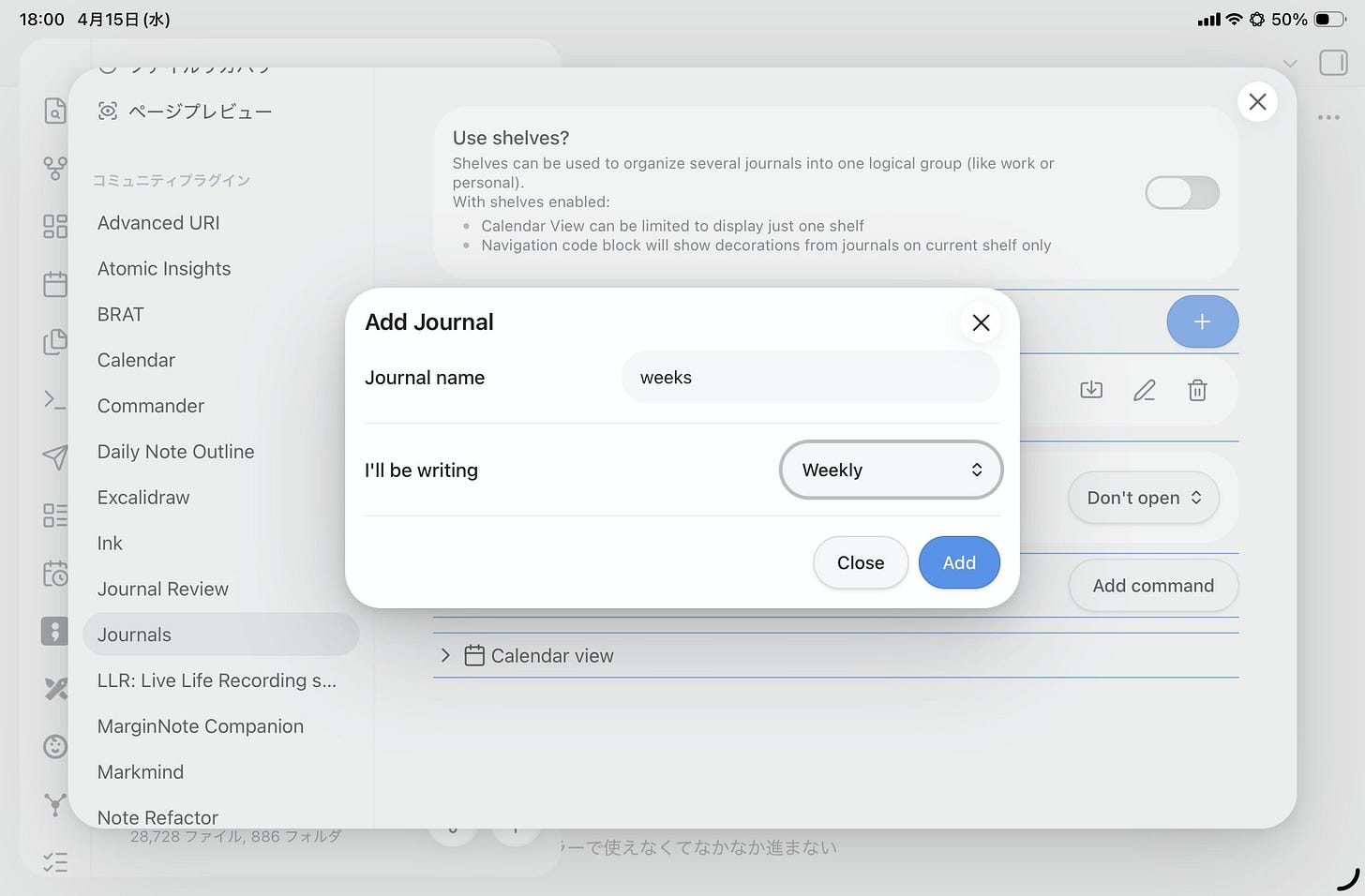Open Weekly frequency dropdown
Viewport: 1365px width, 896px height.
pyautogui.click(x=891, y=470)
